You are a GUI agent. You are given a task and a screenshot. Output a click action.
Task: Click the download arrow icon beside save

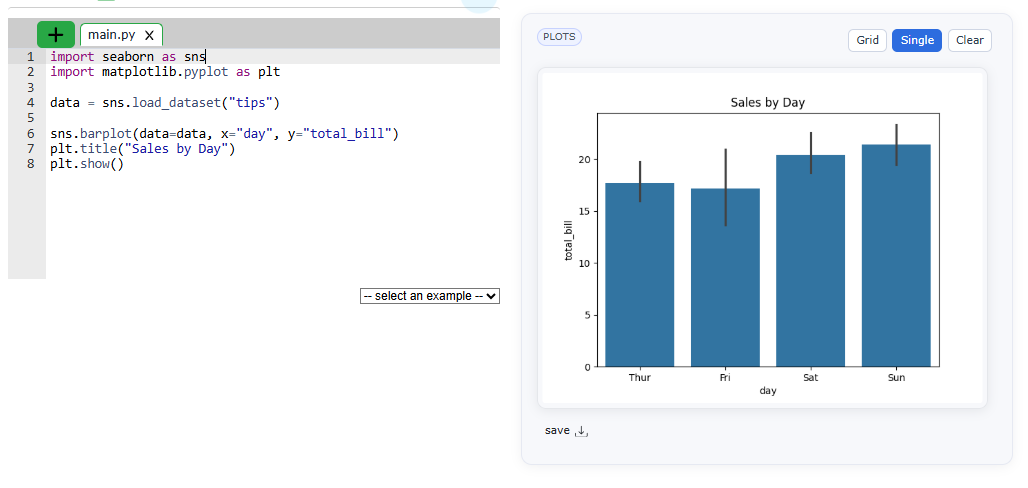tap(582, 431)
